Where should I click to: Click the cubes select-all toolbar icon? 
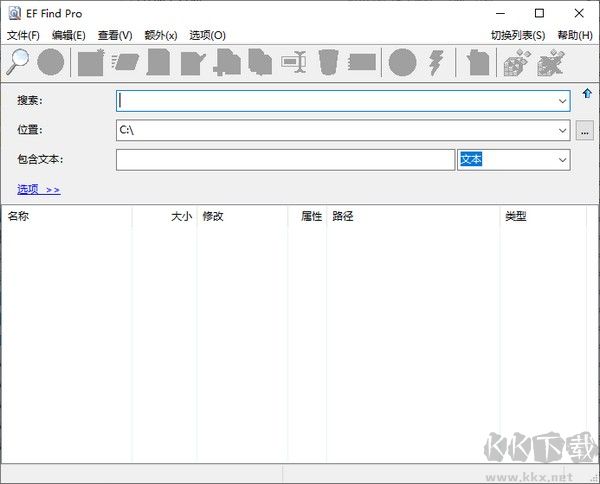click(517, 62)
